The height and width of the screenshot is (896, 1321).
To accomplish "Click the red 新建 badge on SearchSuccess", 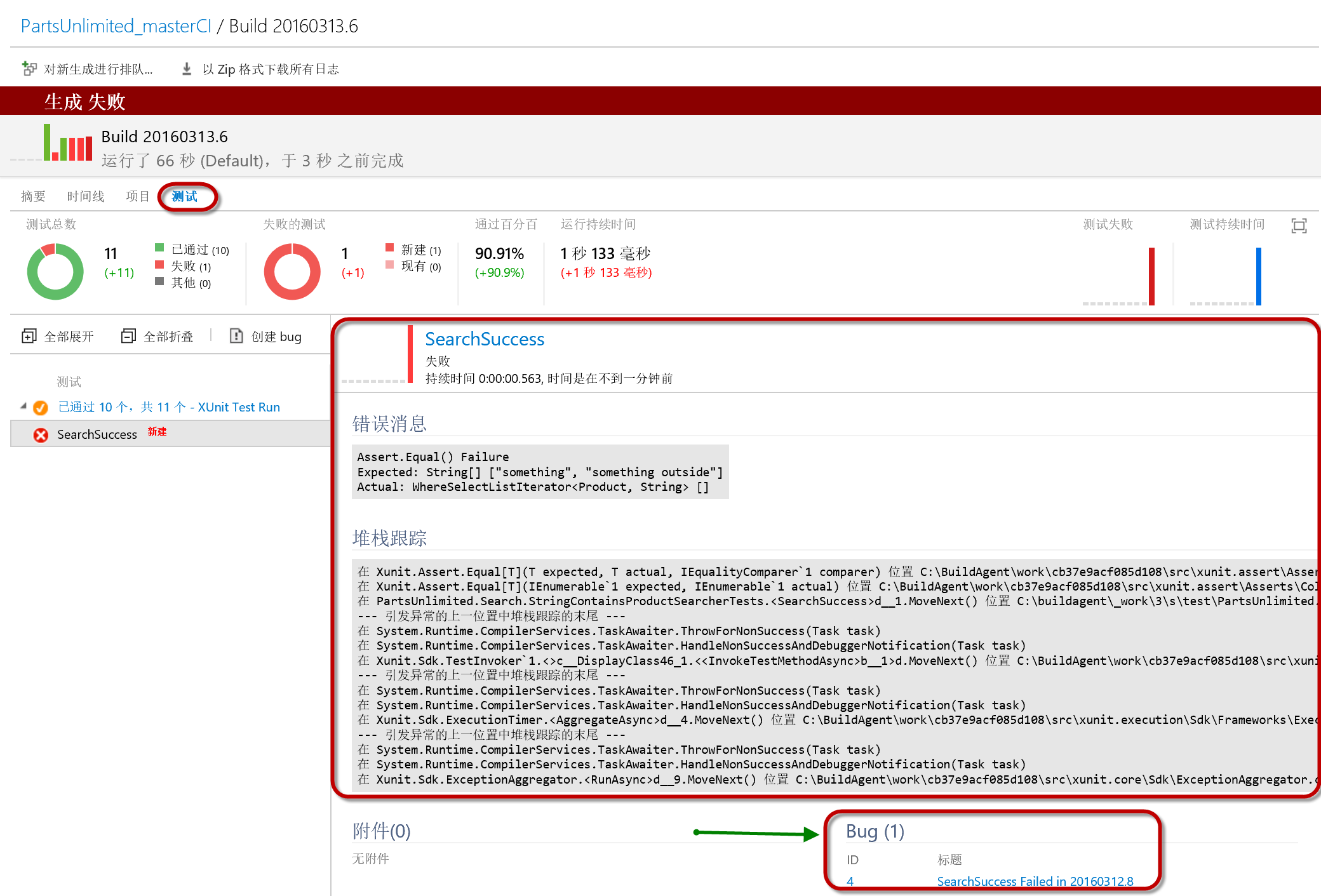I will pos(157,432).
